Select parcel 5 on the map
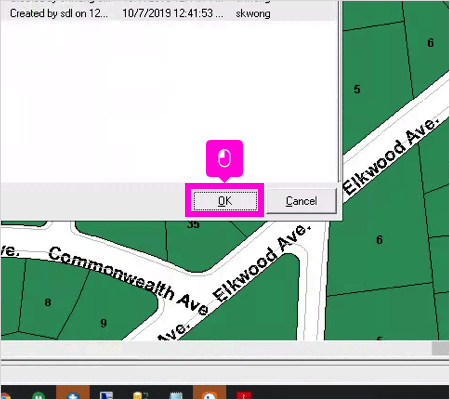This screenshot has height=400, width=450. click(x=357, y=89)
